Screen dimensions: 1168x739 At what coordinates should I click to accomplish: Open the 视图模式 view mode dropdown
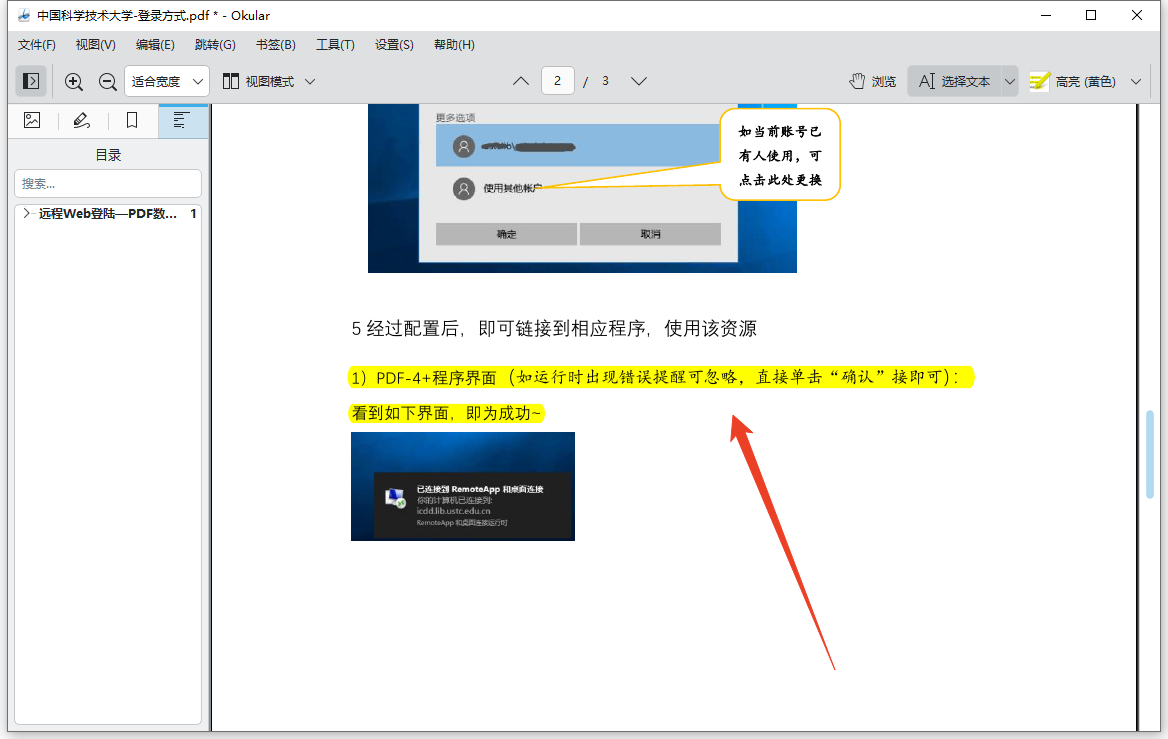[x=269, y=81]
